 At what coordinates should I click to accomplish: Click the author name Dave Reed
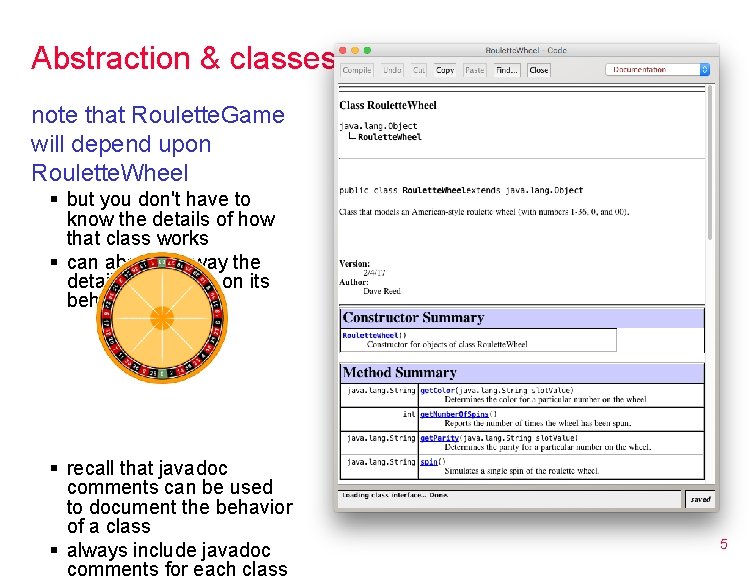coord(382,291)
